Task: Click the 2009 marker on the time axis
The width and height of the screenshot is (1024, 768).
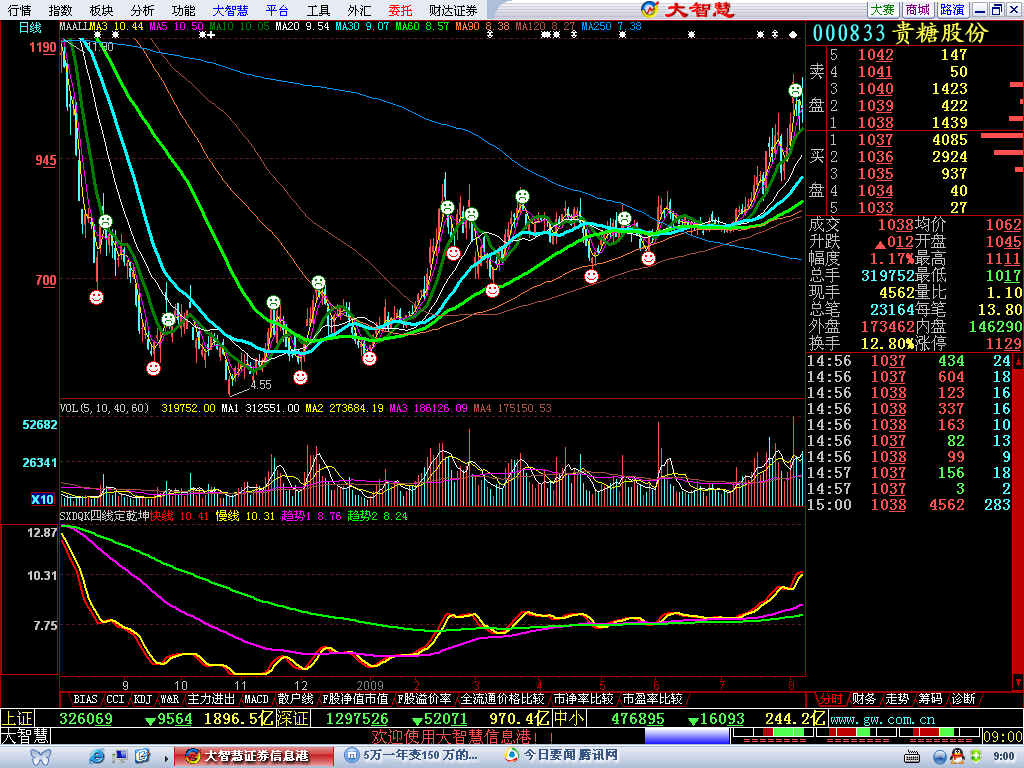Action: 370,685
